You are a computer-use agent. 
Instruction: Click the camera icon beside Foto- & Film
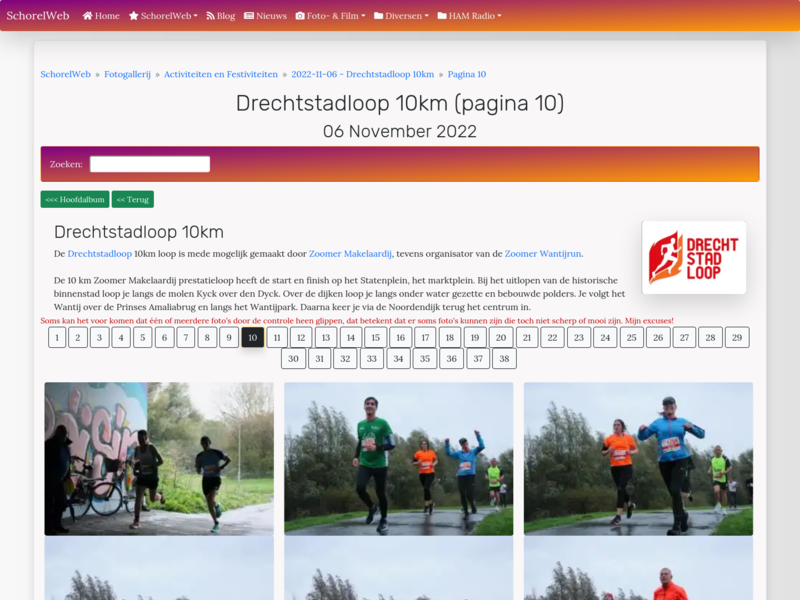tap(300, 16)
